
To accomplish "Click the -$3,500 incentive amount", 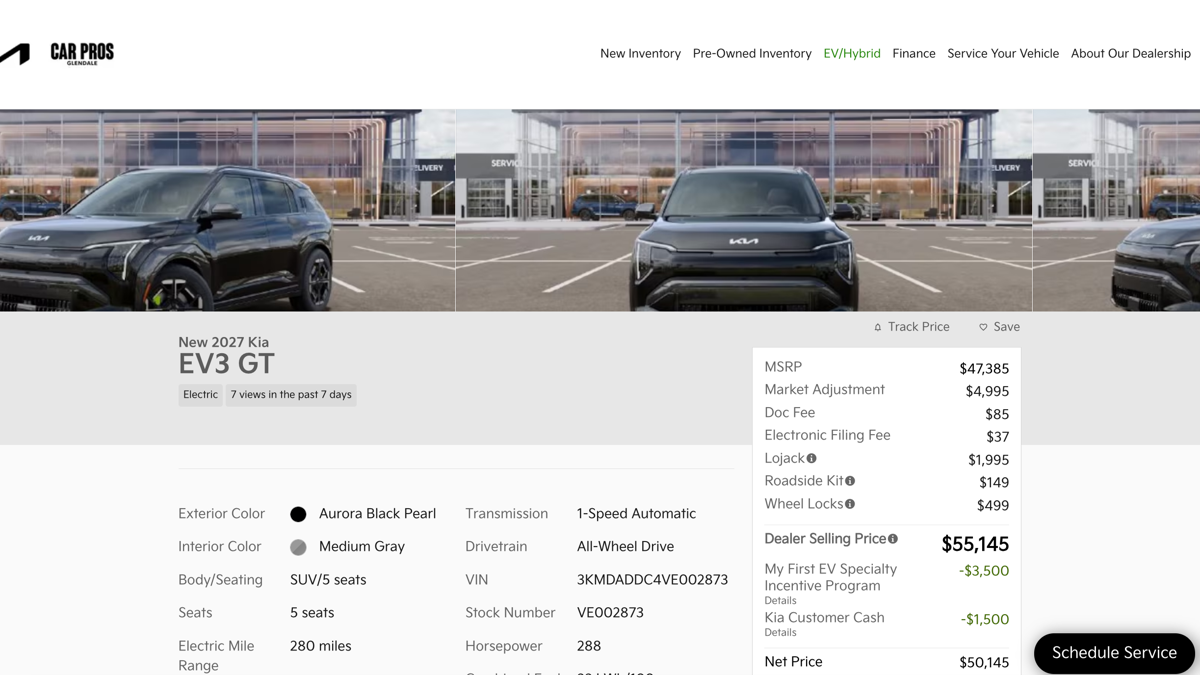I will pos(984,571).
